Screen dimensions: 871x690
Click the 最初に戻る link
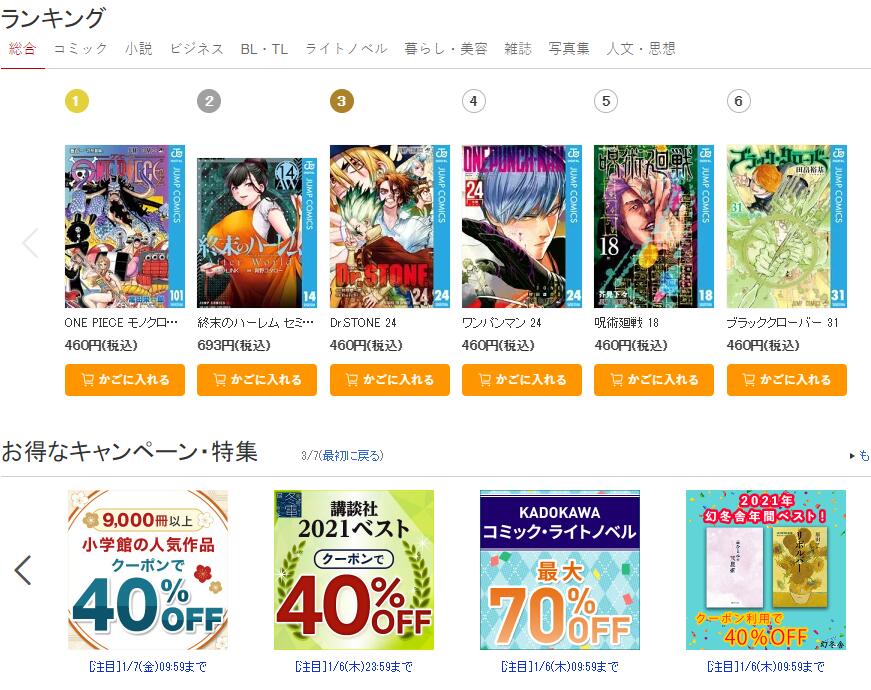point(352,456)
